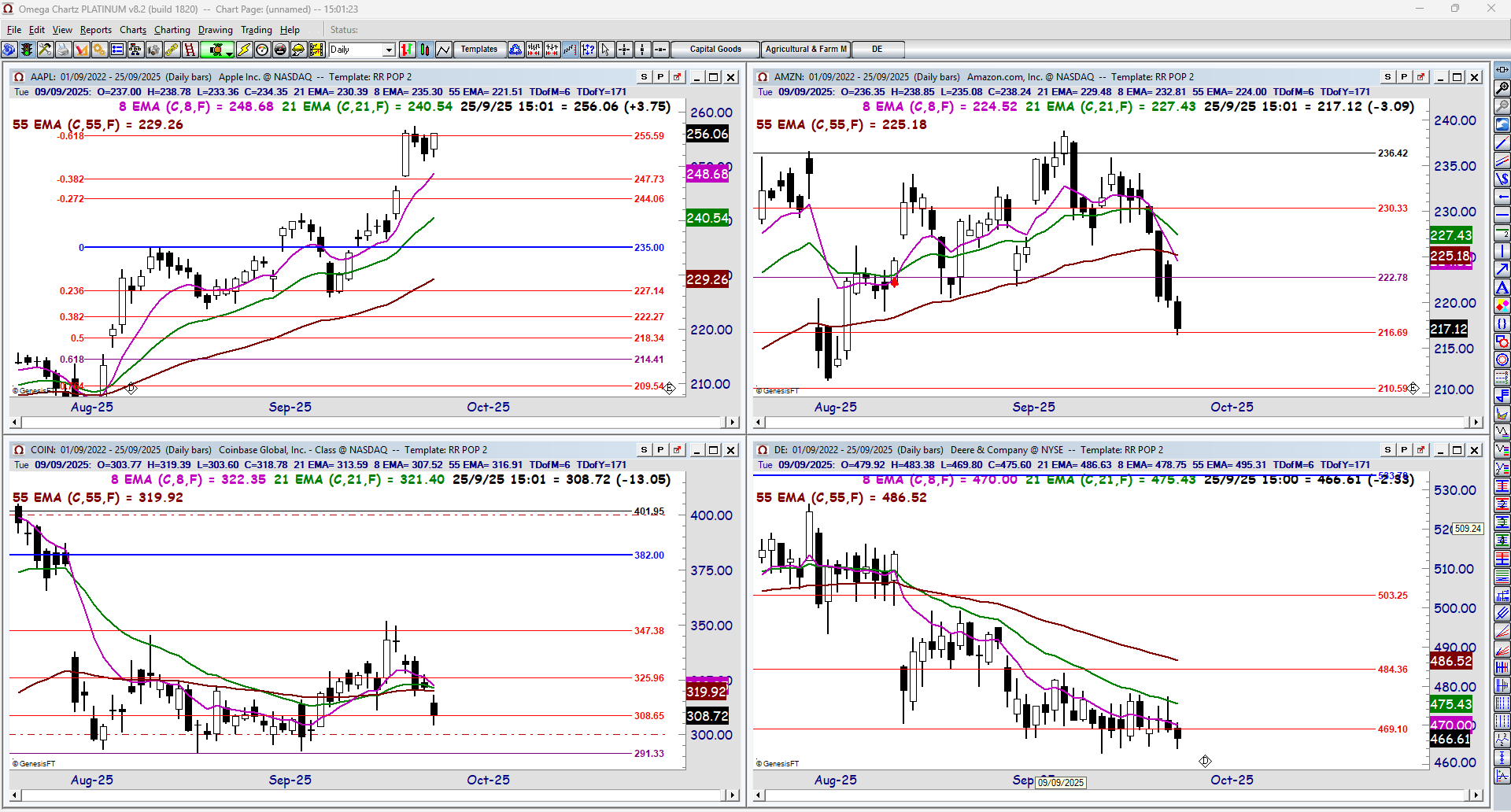The height and width of the screenshot is (812, 1511).
Task: Open the Edit menu
Action: pyautogui.click(x=37, y=30)
